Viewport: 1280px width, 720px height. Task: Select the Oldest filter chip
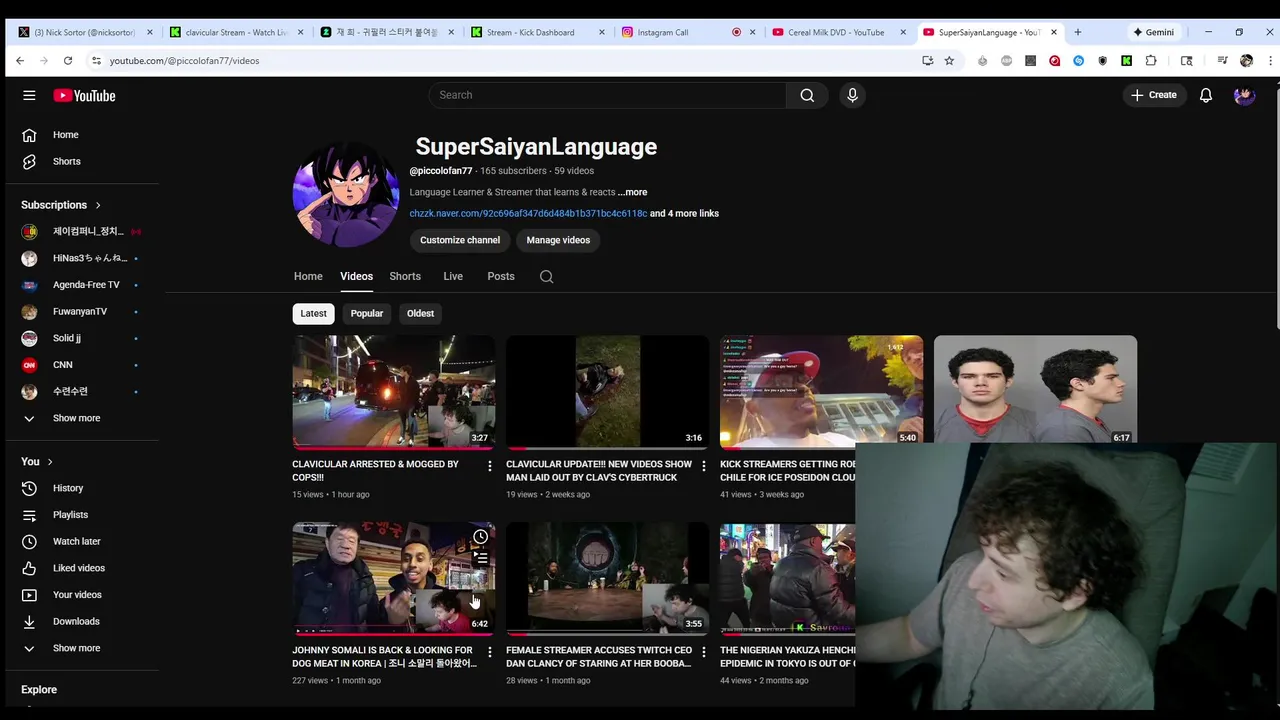click(420, 314)
